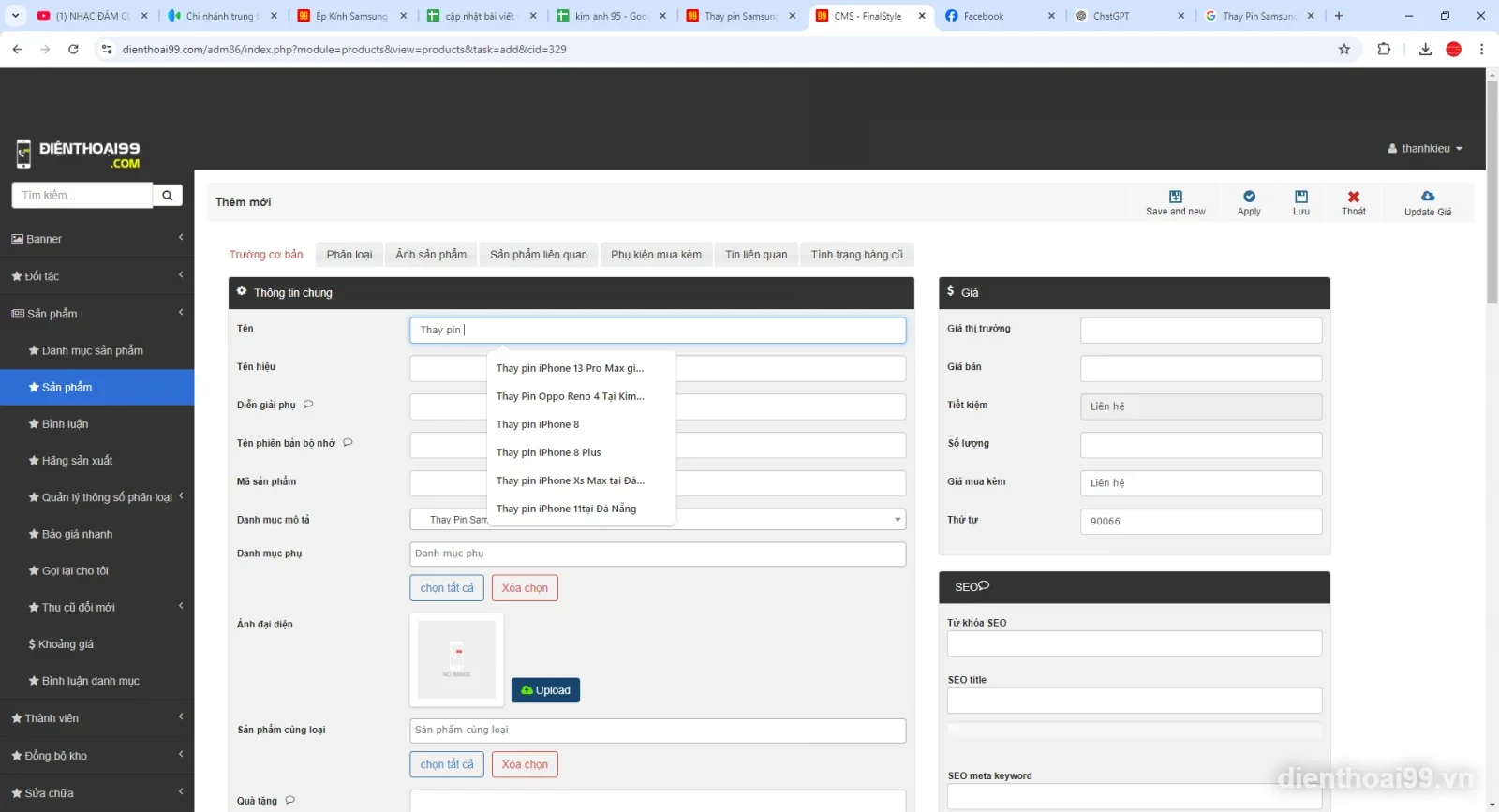
Task: Expand the Đồng bộ kho sidebar menu
Action: [x=96, y=756]
